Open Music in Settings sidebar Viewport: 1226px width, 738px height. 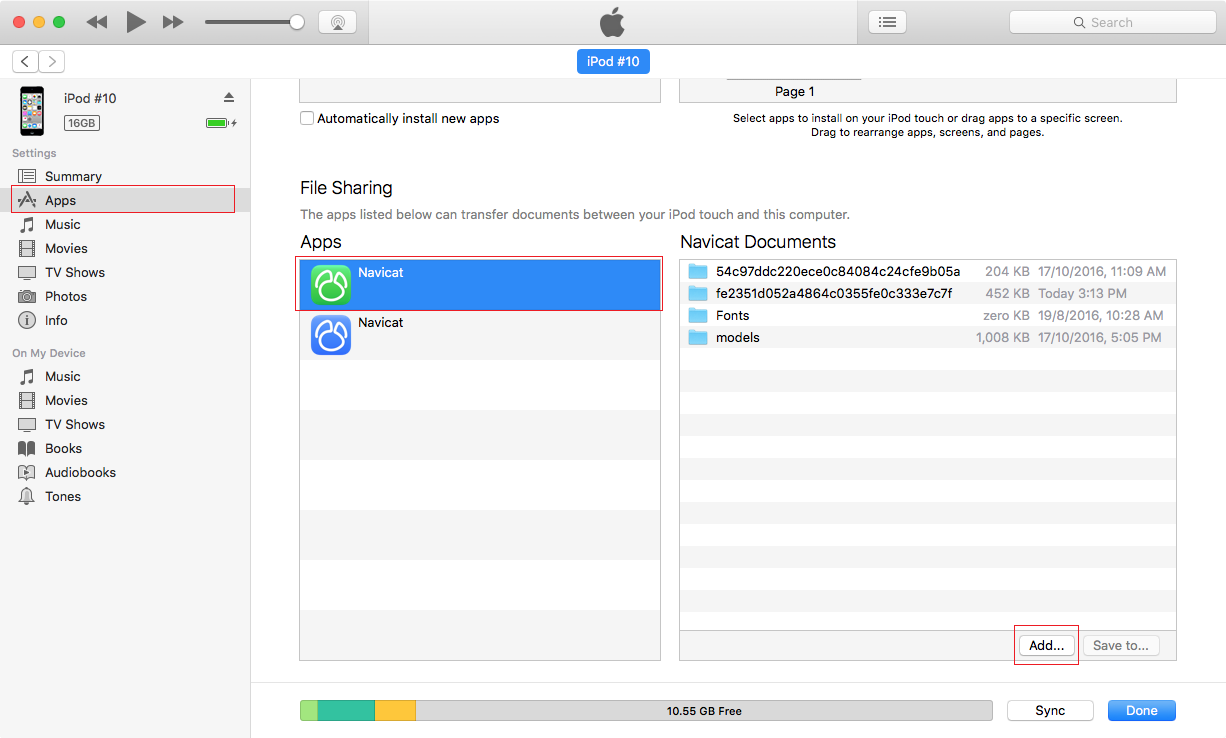(125, 224)
